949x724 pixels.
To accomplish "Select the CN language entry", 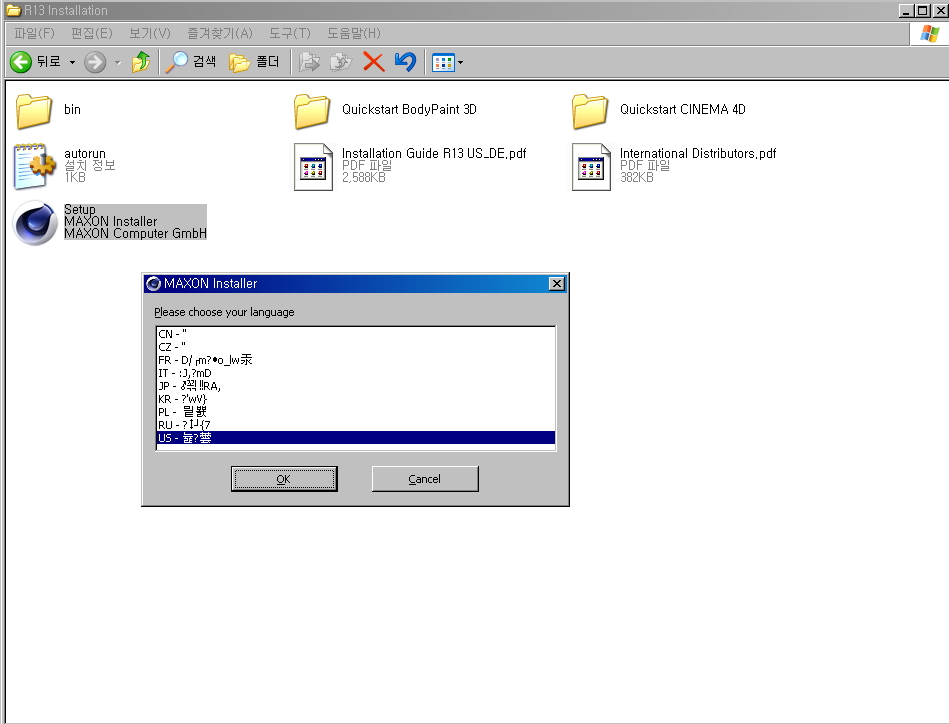I will (355, 334).
